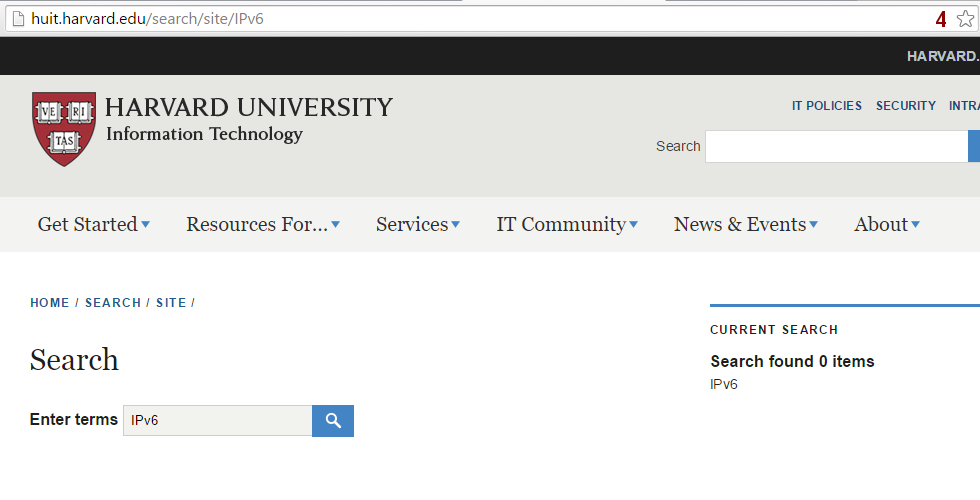This screenshot has height=500, width=980.
Task: Open the IT POLICIES link
Action: pyautogui.click(x=827, y=106)
